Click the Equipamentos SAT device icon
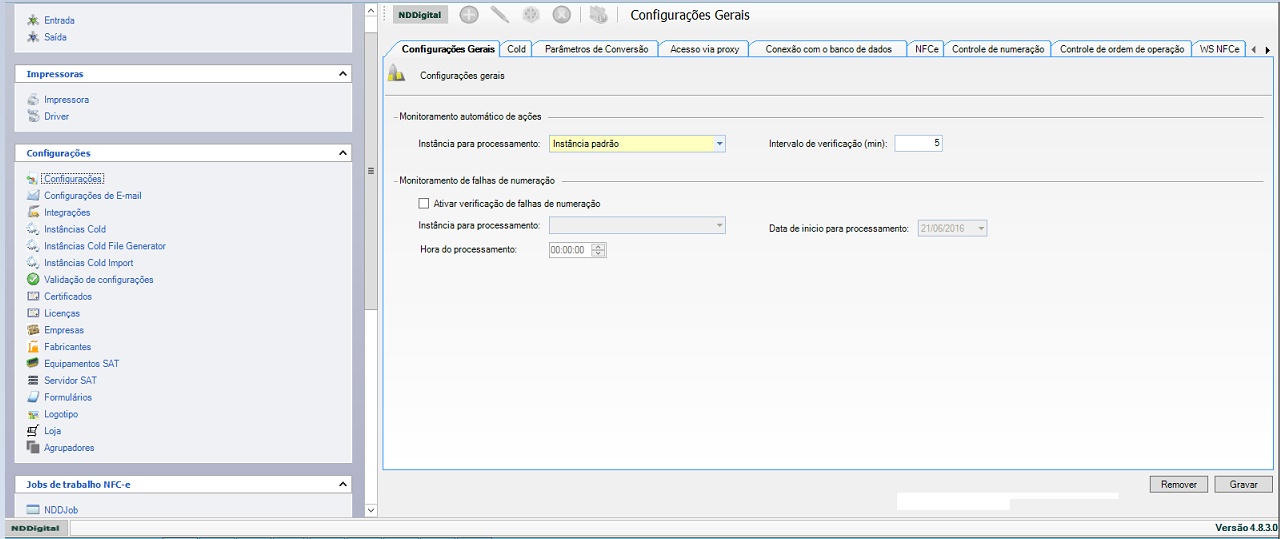 (x=33, y=364)
